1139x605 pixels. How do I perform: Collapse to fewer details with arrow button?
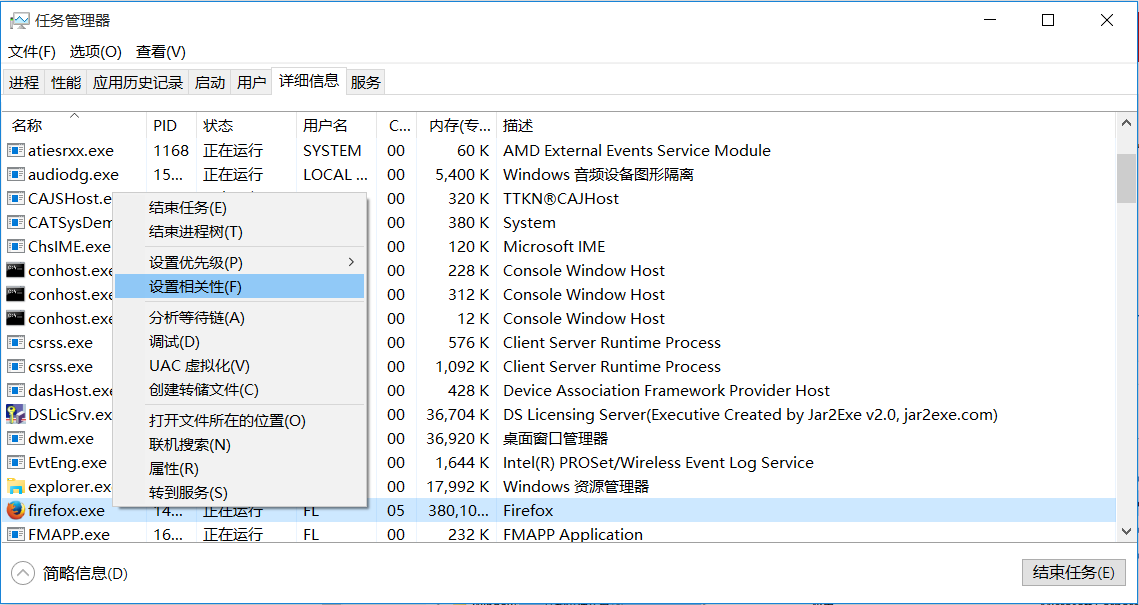pyautogui.click(x=22, y=573)
